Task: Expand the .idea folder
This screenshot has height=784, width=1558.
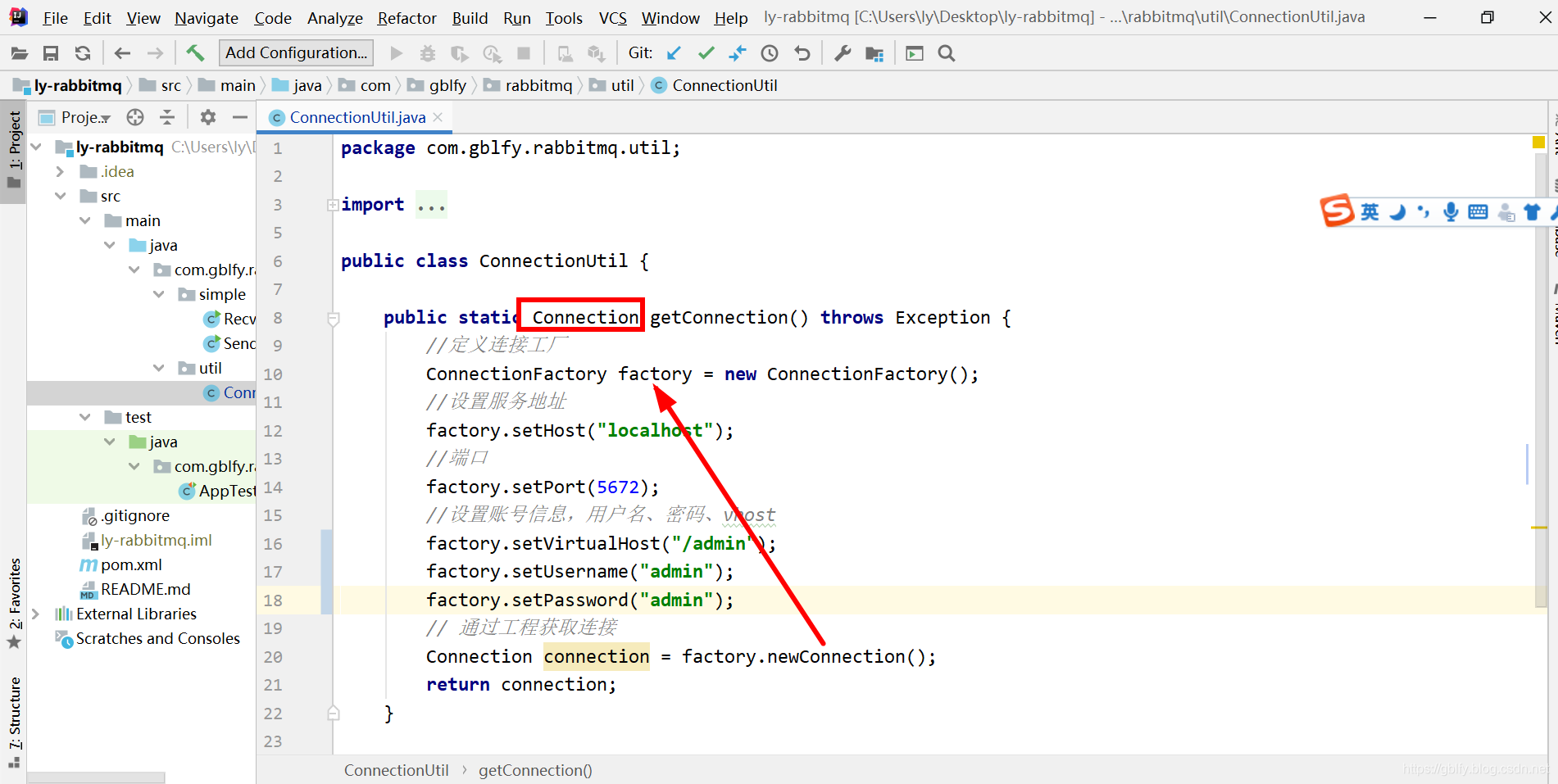Action: pyautogui.click(x=61, y=171)
